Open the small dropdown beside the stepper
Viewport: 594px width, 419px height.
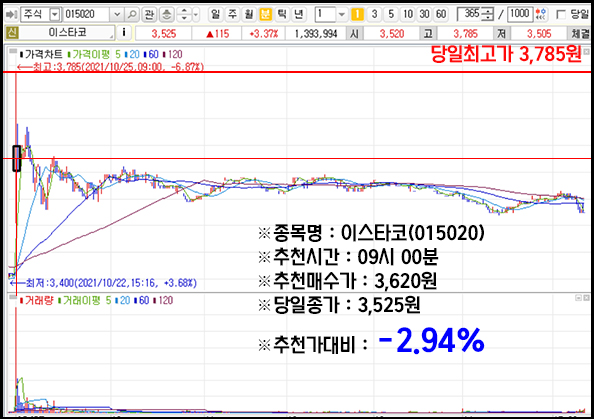196,14
